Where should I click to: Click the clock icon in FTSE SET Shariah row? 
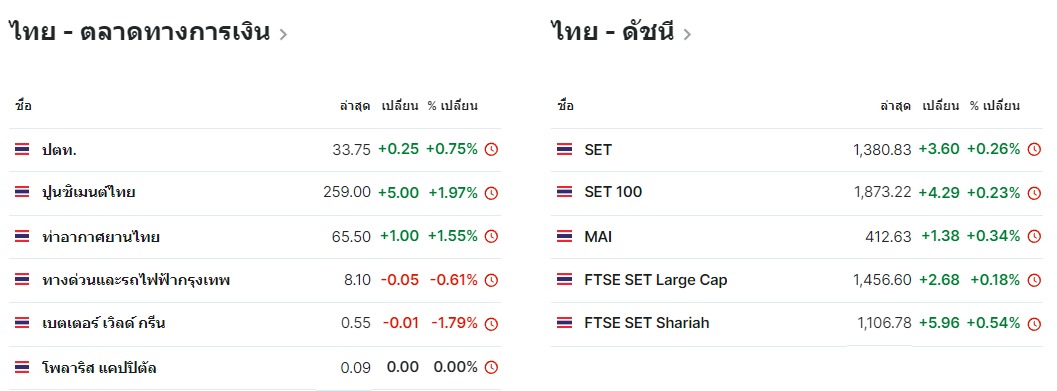pyautogui.click(x=1034, y=324)
